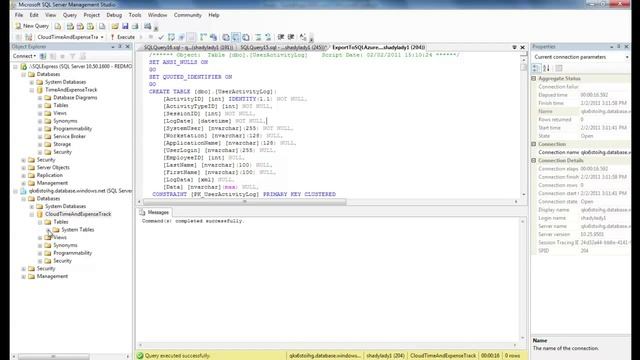Image resolution: width=640 pixels, height=360 pixels.
Task: Expand the Server Objects node
Action: tap(24, 168)
